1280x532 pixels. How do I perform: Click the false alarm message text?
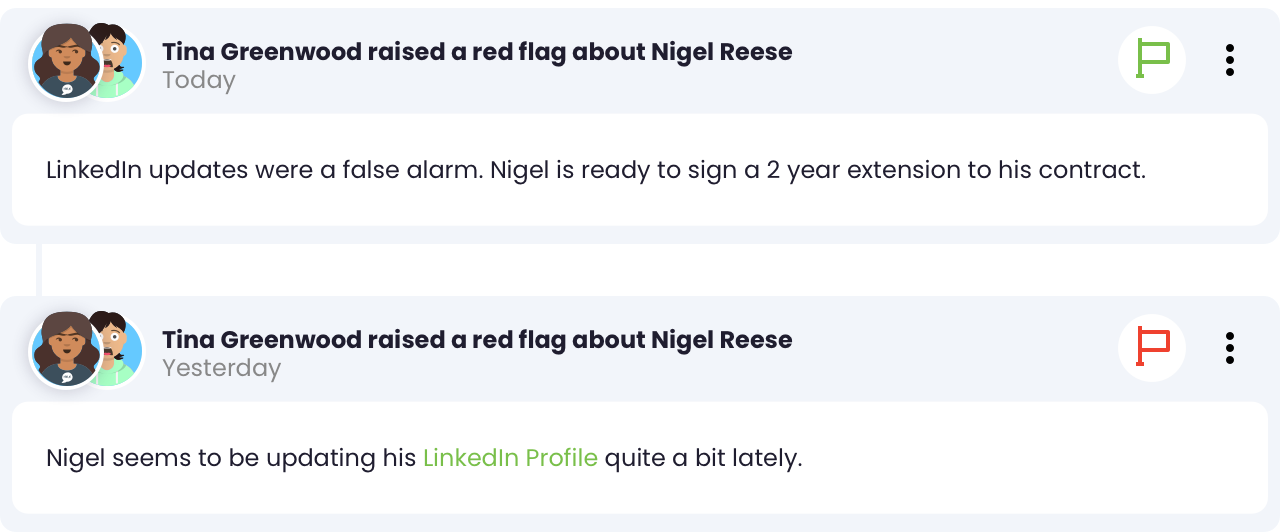pyautogui.click(x=595, y=170)
